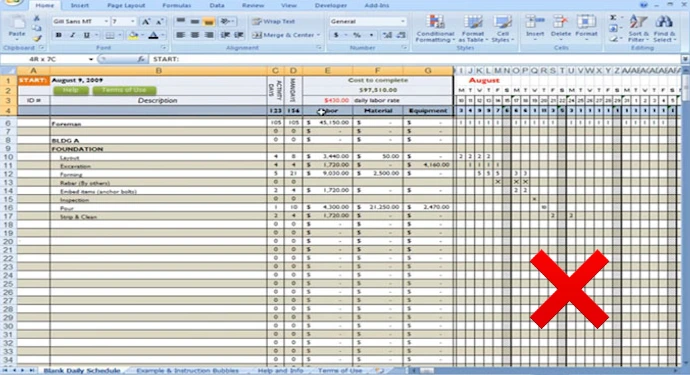Click the Wrap Text button
The image size is (690, 375).
pyautogui.click(x=274, y=21)
